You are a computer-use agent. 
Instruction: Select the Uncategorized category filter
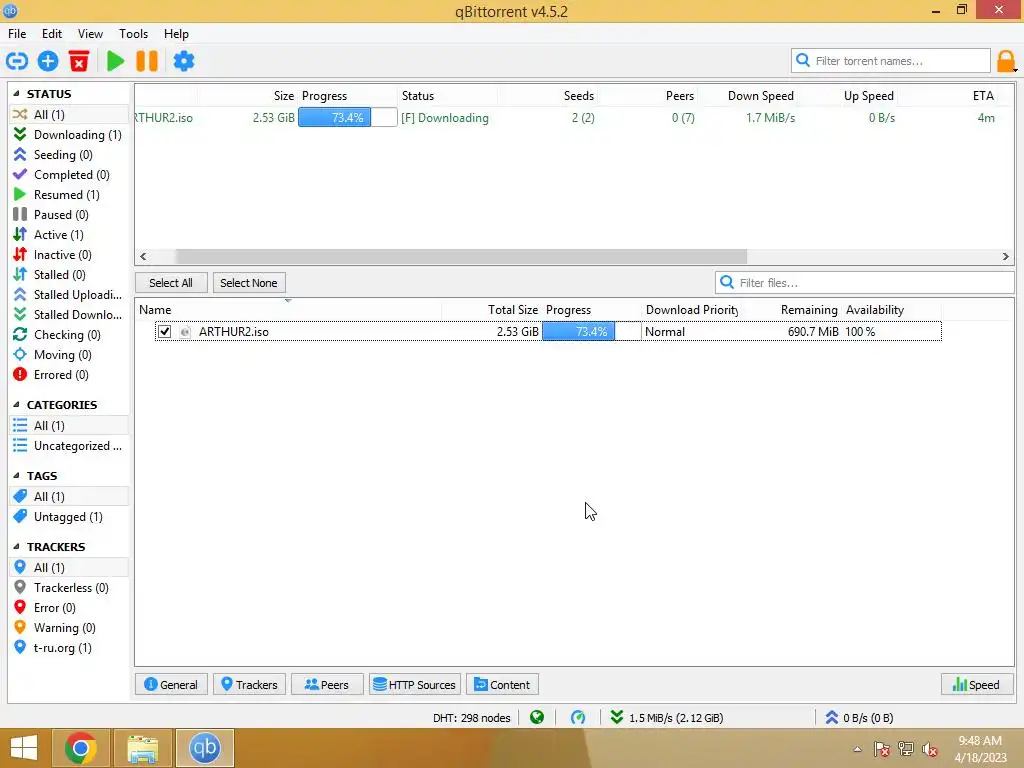68,446
